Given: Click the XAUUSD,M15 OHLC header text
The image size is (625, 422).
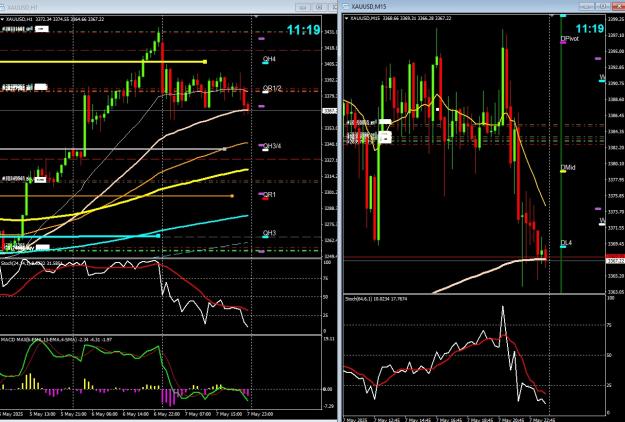Looking at the screenshot, I should [x=400, y=18].
